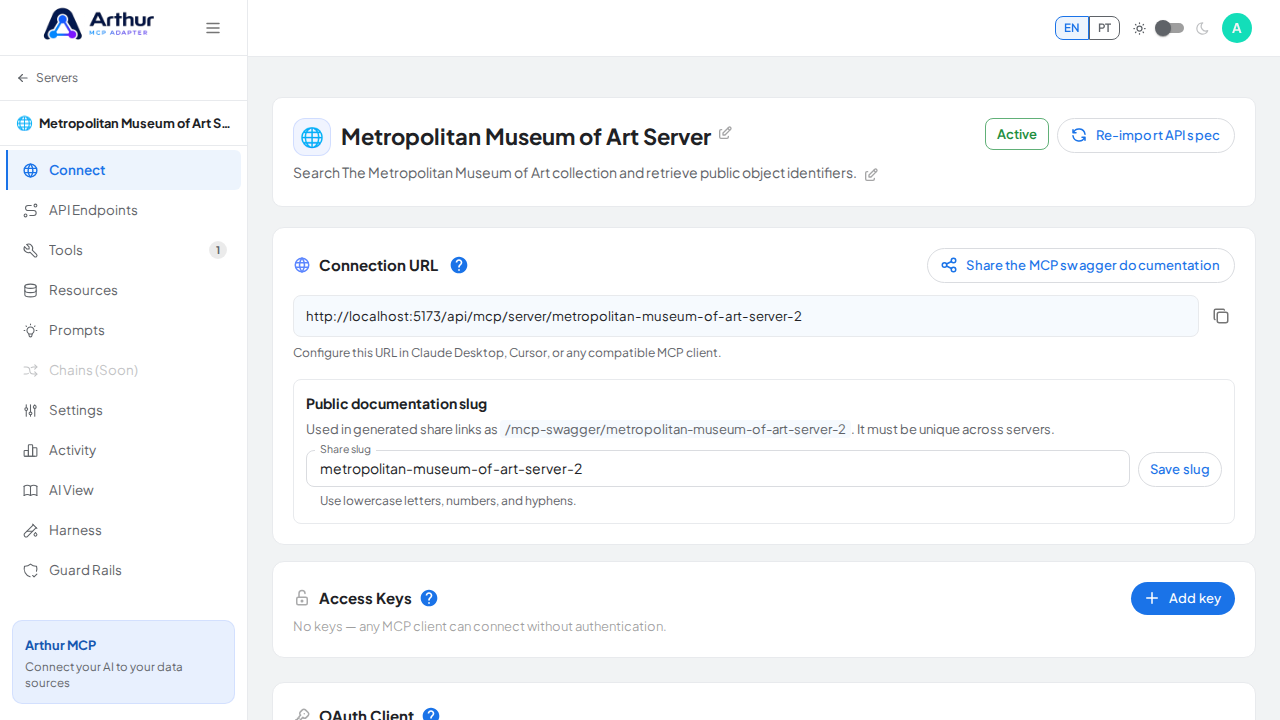This screenshot has height=720, width=1280.
Task: Click the Tools count badge
Action: coord(218,250)
